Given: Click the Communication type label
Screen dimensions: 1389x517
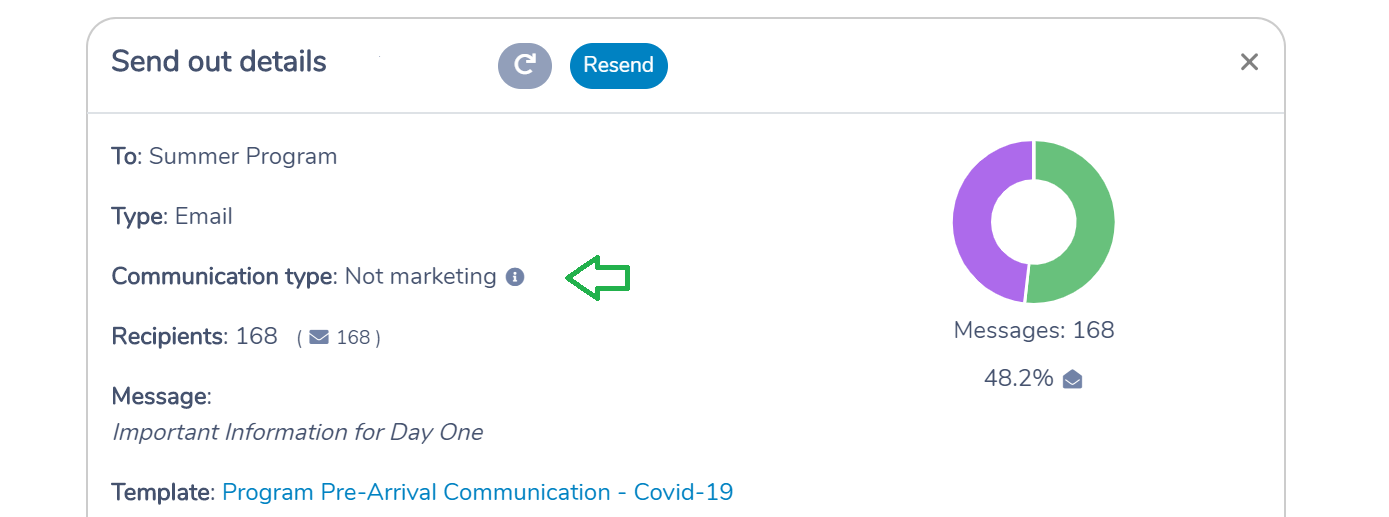Looking at the screenshot, I should tap(223, 277).
